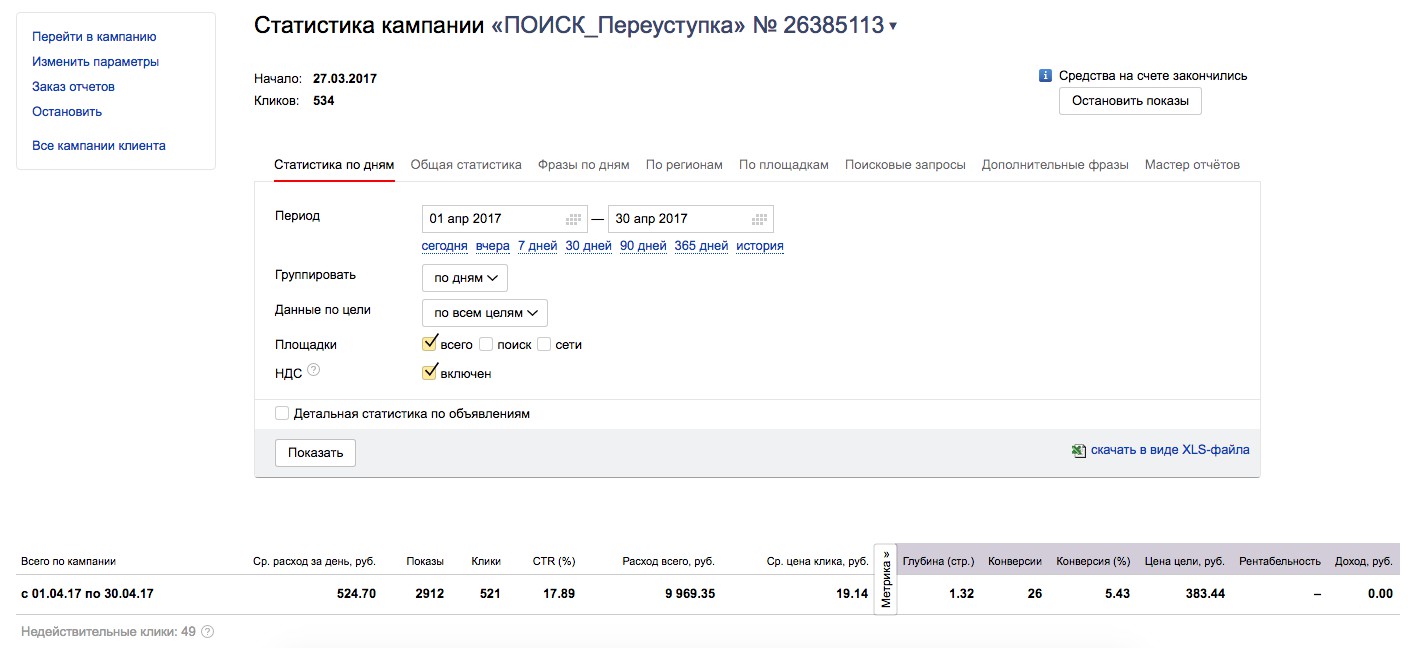Click the «Остановить показы» button
Screen dimensions: 1423x648
(1130, 101)
